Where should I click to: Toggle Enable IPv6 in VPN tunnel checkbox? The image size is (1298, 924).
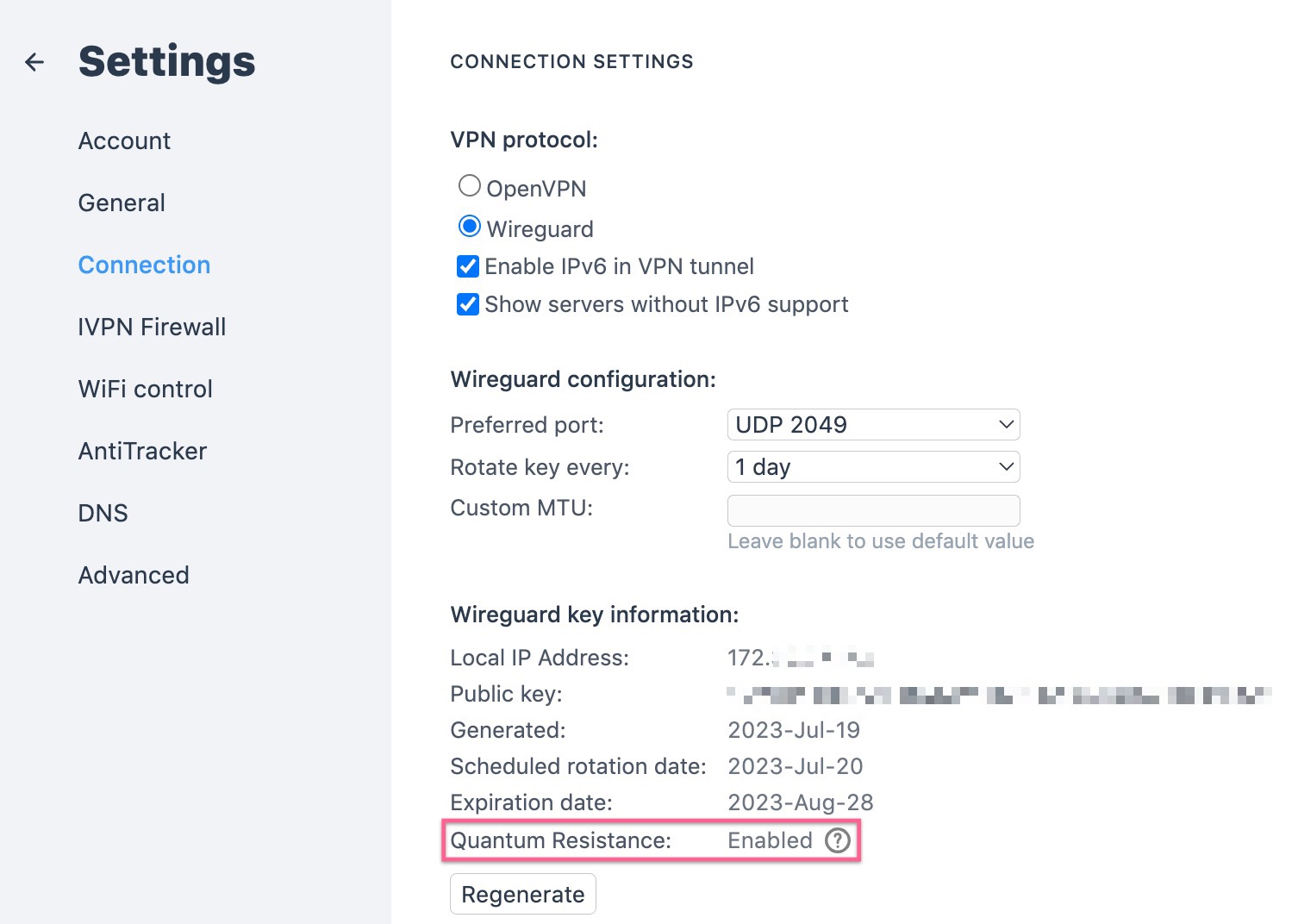[x=467, y=266]
